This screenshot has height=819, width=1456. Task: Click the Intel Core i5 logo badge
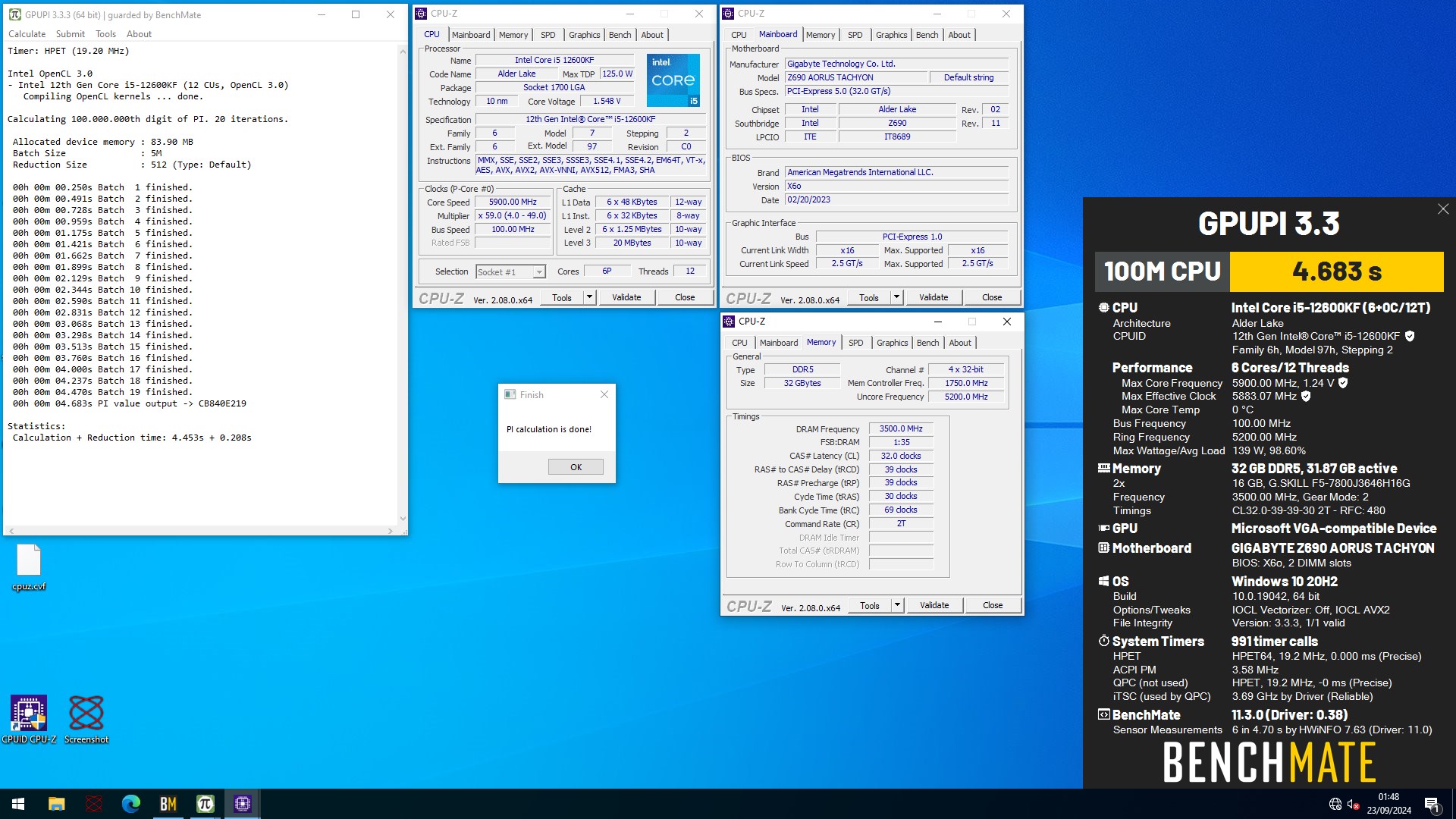[673, 80]
